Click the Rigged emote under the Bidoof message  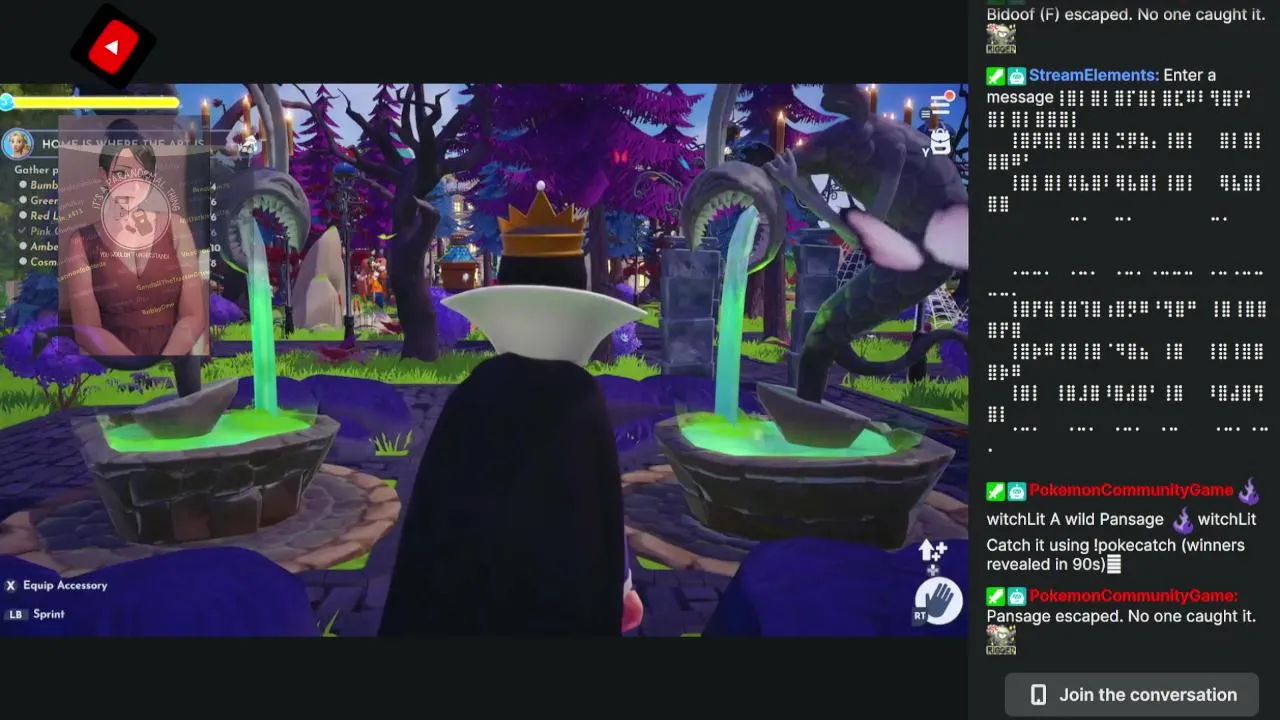(1001, 39)
